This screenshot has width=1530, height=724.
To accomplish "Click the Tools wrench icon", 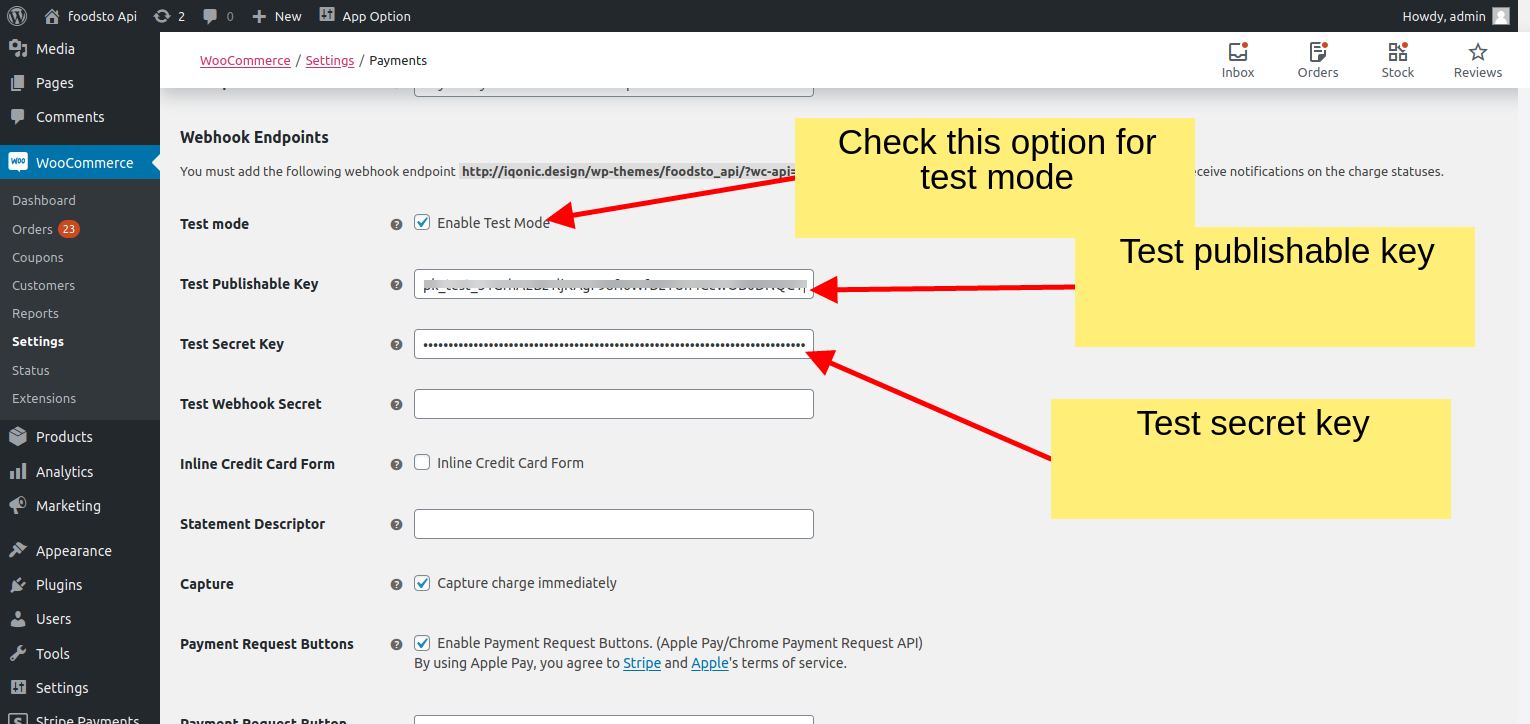I will (x=18, y=653).
